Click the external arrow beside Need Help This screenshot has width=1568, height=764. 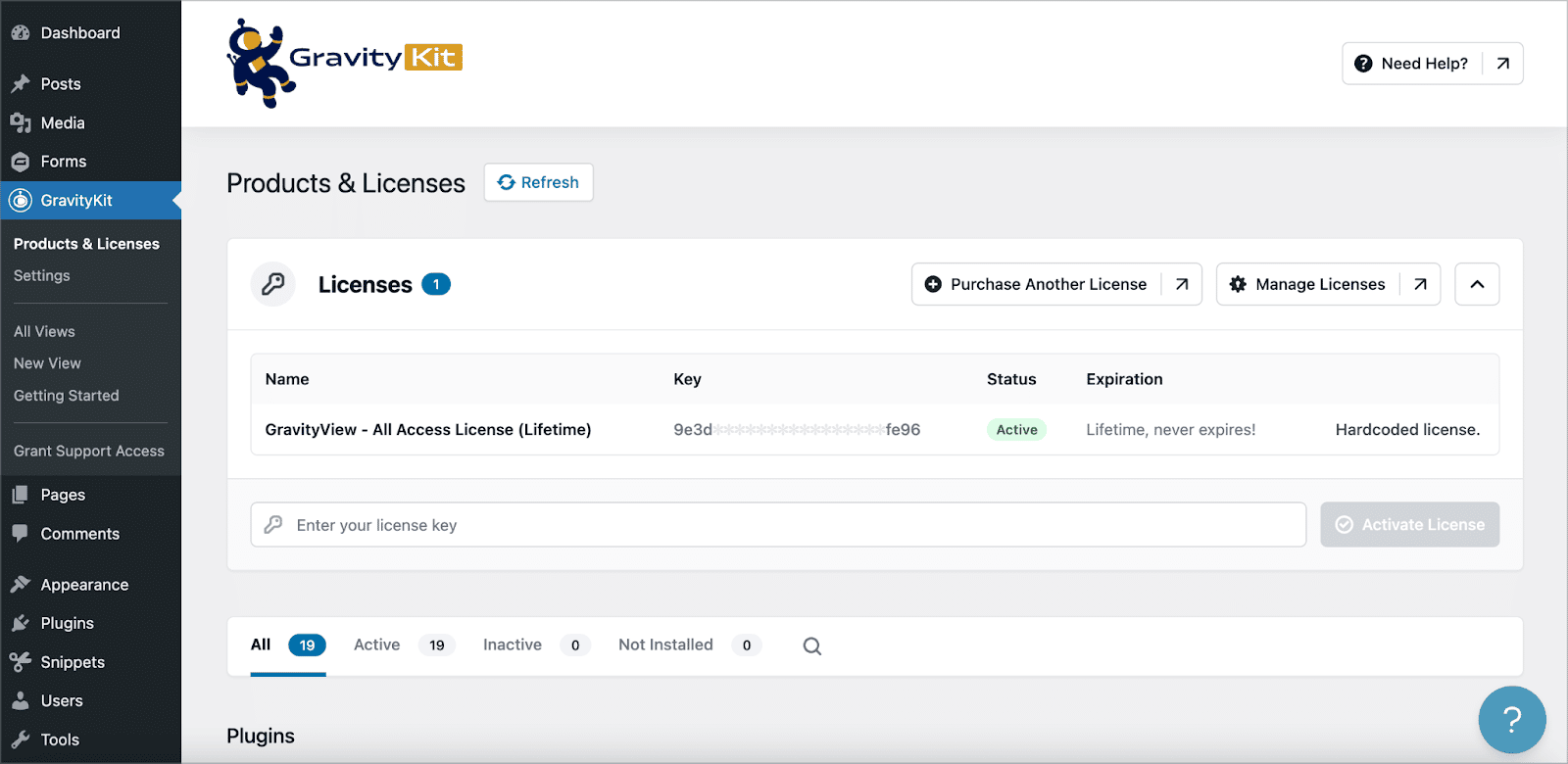pyautogui.click(x=1502, y=64)
